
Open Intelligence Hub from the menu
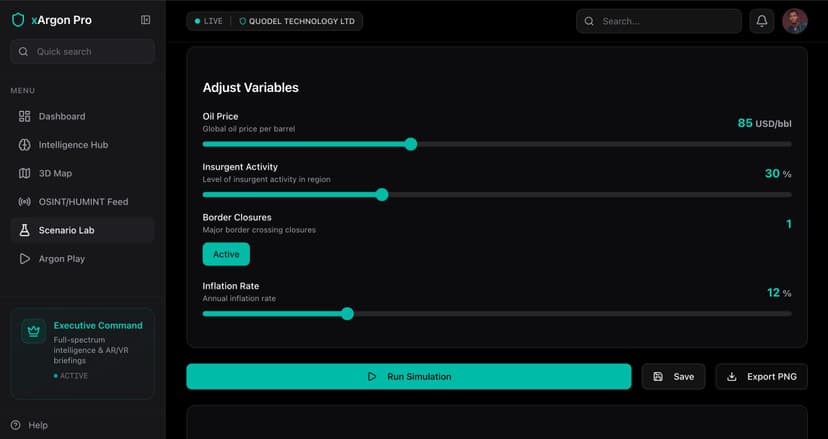click(73, 145)
